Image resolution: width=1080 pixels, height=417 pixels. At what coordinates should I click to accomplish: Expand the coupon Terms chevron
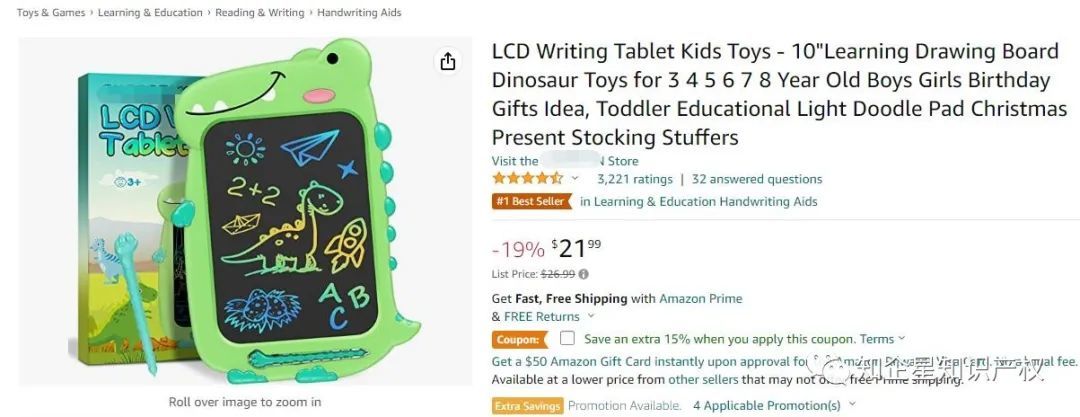(902, 339)
